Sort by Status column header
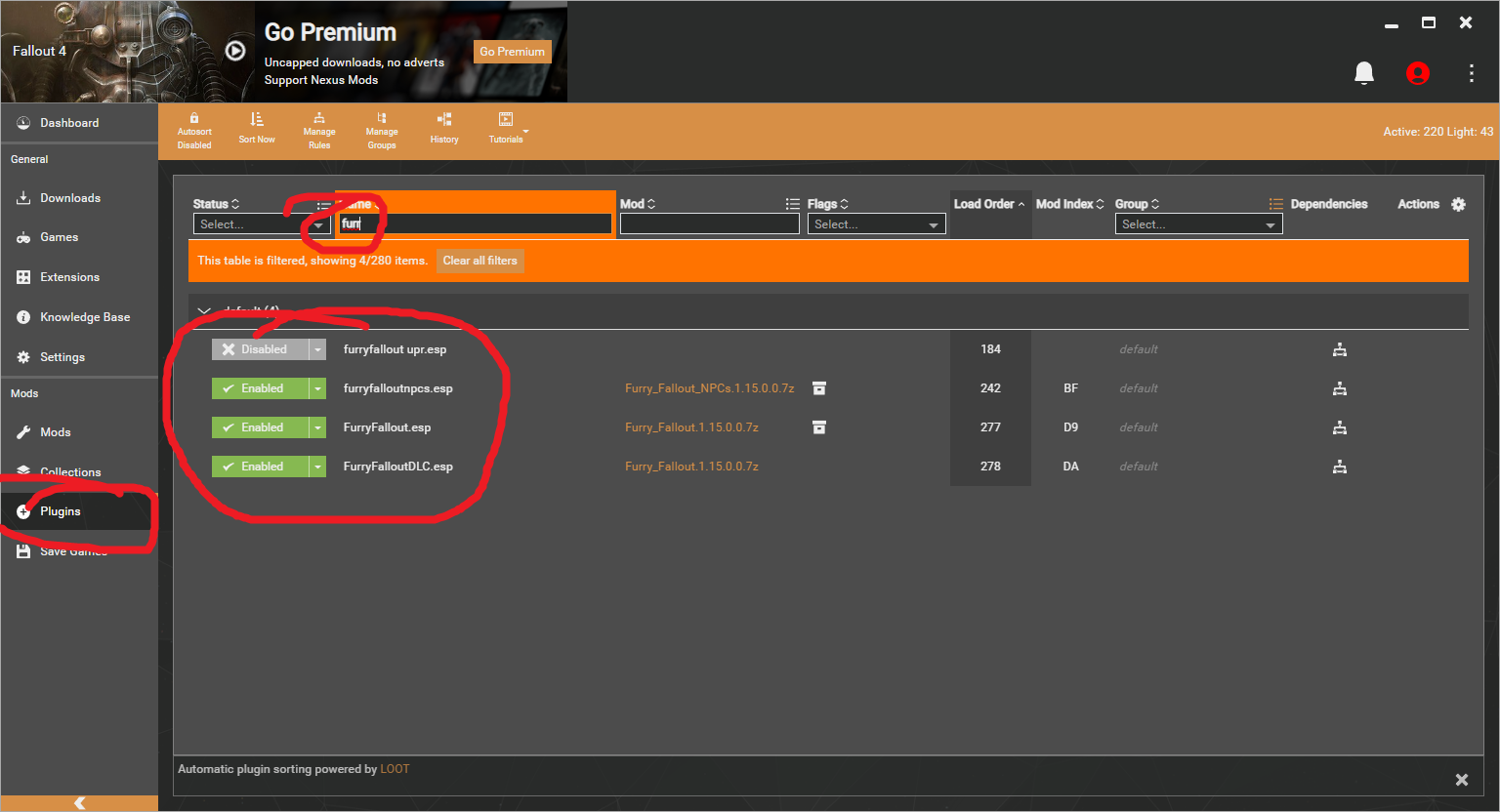This screenshot has width=1500, height=812. (x=216, y=204)
